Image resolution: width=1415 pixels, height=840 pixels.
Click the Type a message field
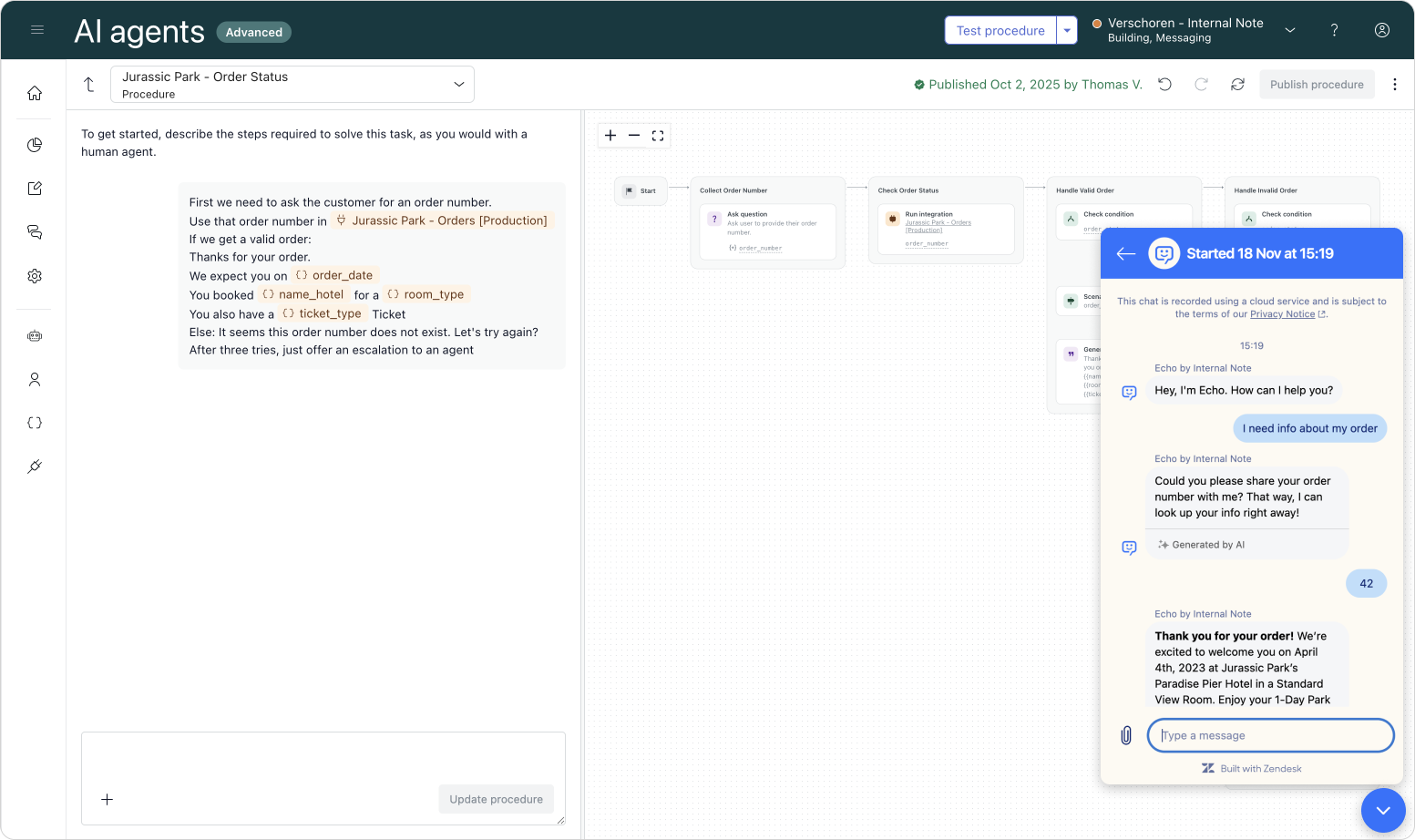pyautogui.click(x=1270, y=735)
